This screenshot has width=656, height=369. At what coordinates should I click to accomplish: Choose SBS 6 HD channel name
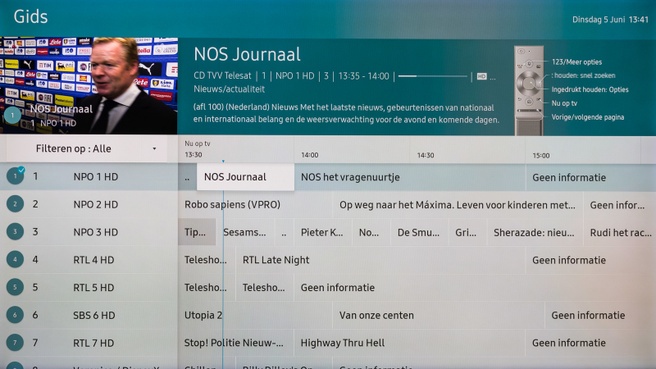(x=94, y=315)
